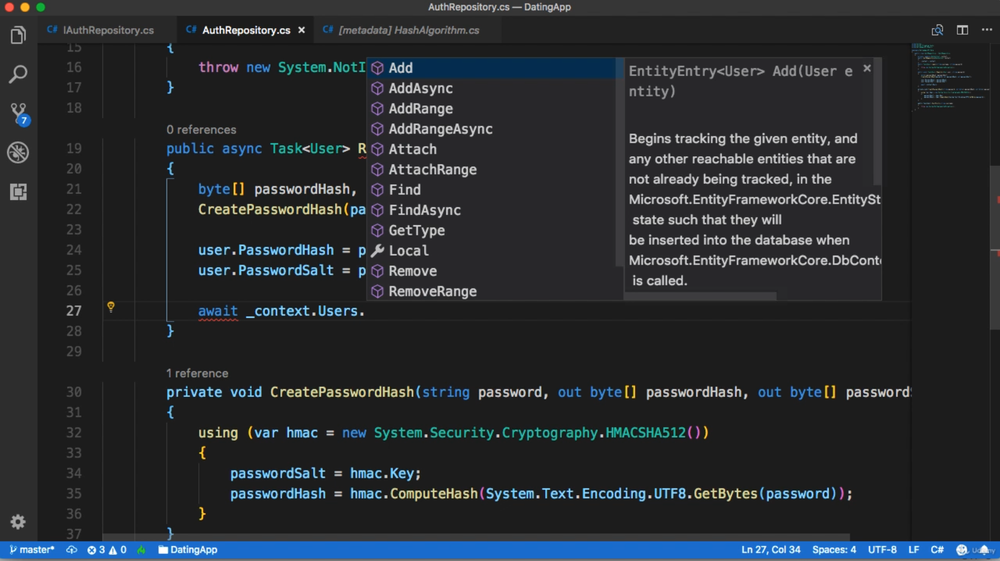Change the C# language mode selector
This screenshot has height=561, width=1000.
937,550
